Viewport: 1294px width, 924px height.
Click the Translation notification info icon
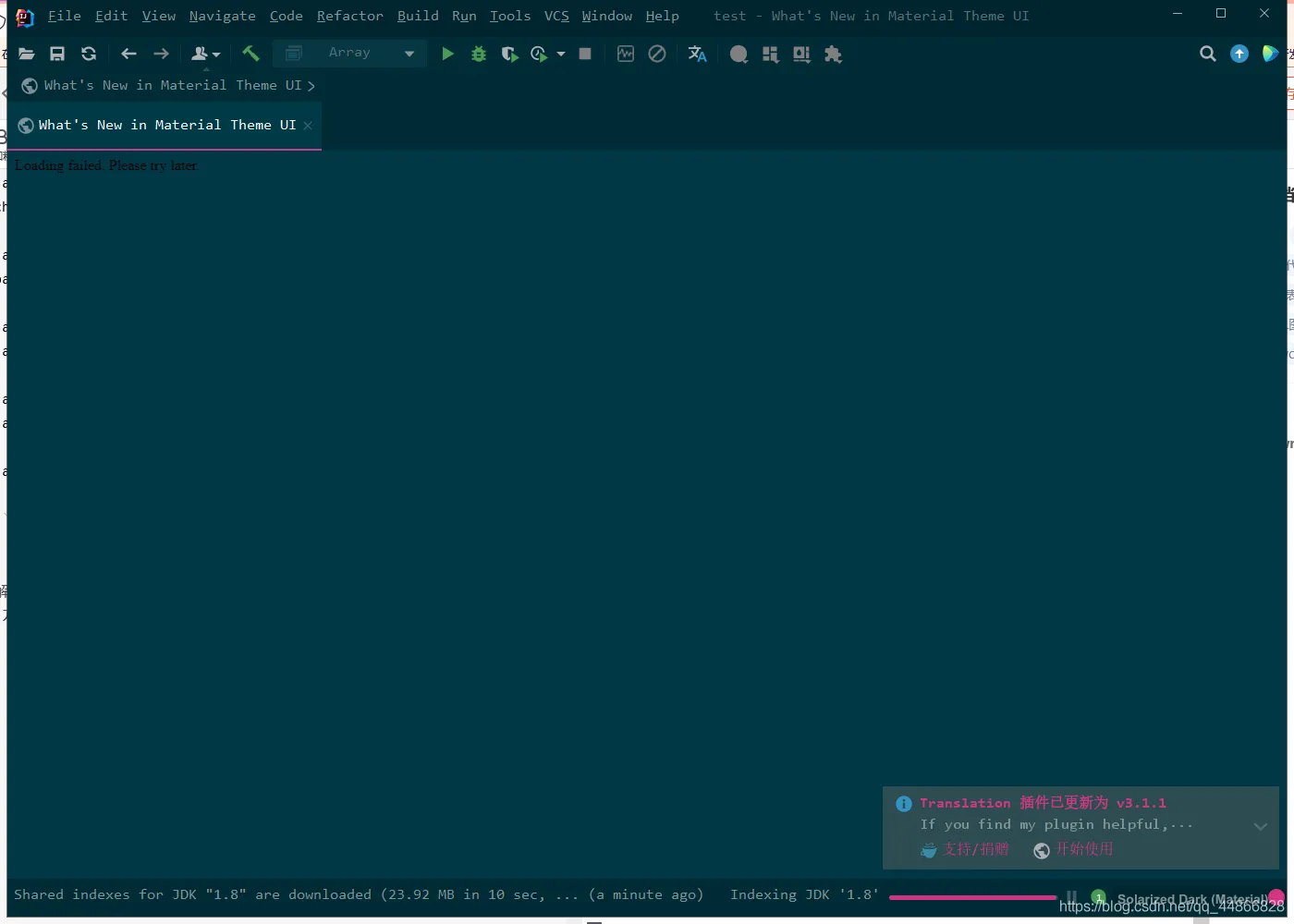tap(904, 804)
